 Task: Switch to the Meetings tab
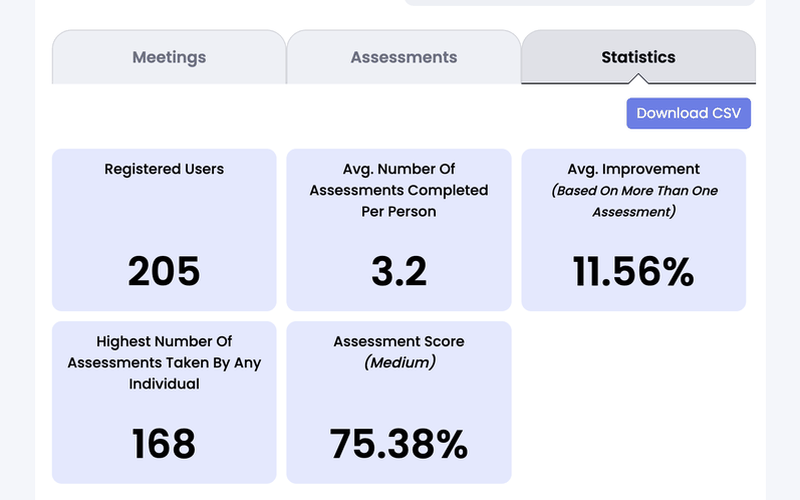pyautogui.click(x=169, y=58)
